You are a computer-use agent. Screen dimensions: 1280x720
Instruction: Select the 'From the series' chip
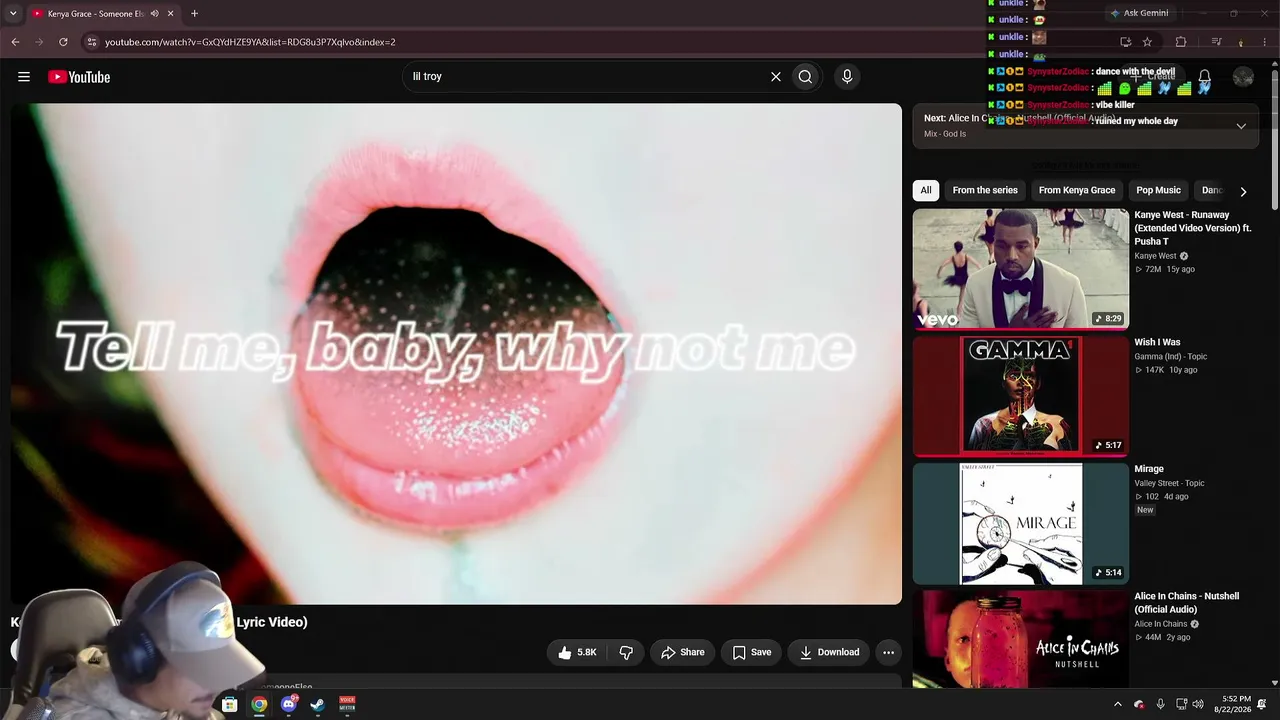(x=985, y=190)
